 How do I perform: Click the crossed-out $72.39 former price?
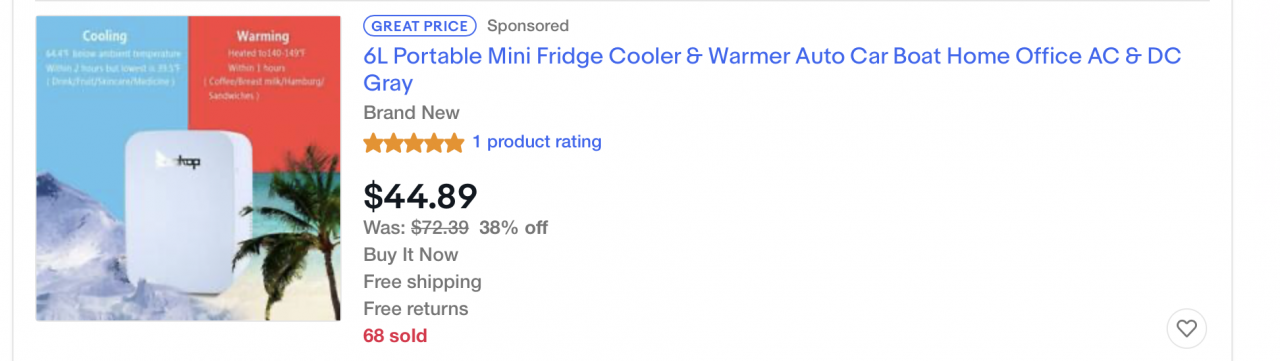pyautogui.click(x=440, y=227)
